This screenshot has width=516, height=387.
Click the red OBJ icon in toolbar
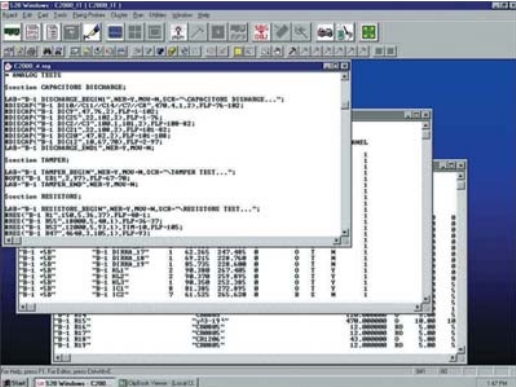click(x=262, y=32)
